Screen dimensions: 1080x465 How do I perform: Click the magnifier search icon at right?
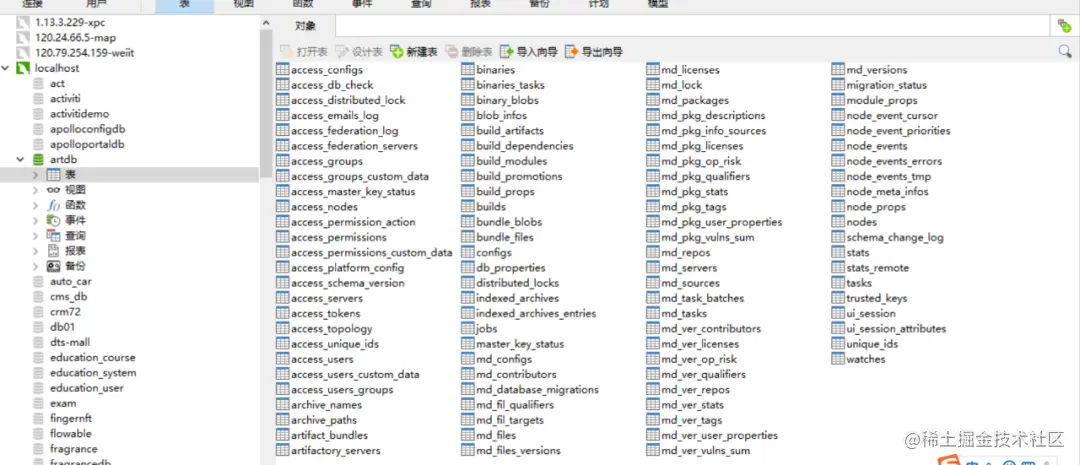pyautogui.click(x=1065, y=51)
